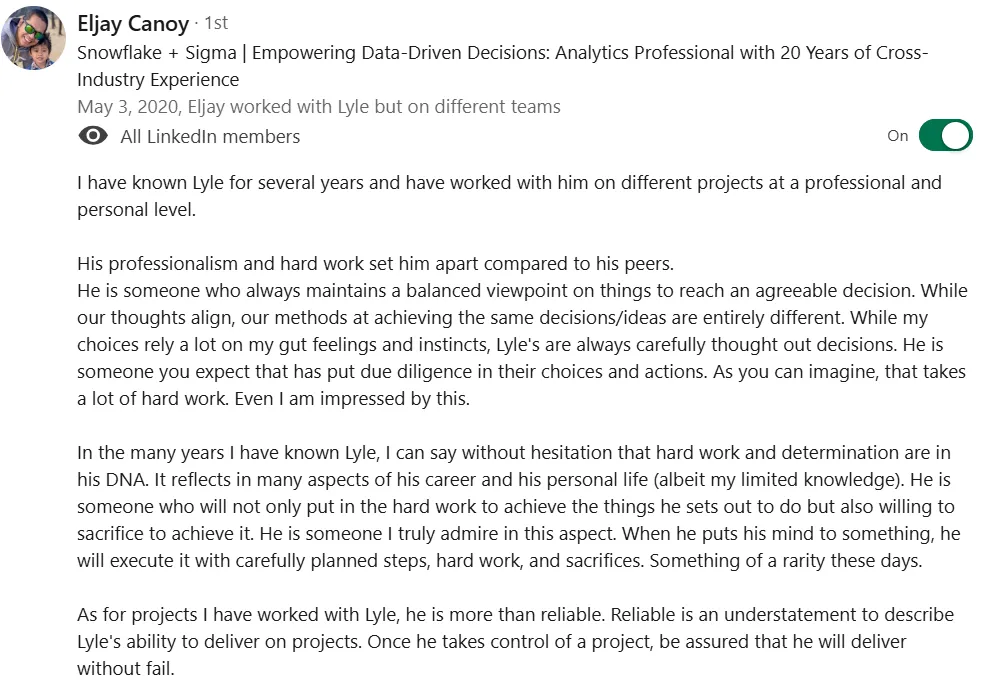The height and width of the screenshot is (688, 982).
Task: Click the line beginning "Lyle's ability to deliver"
Action: 490,641
